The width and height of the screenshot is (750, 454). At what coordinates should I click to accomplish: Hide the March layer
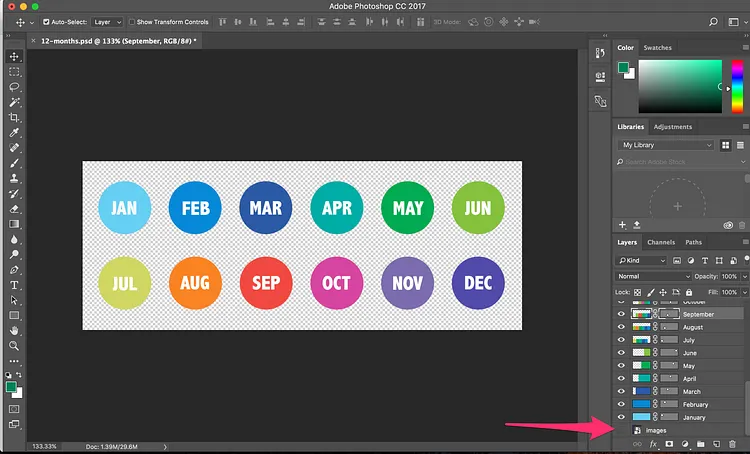[621, 391]
